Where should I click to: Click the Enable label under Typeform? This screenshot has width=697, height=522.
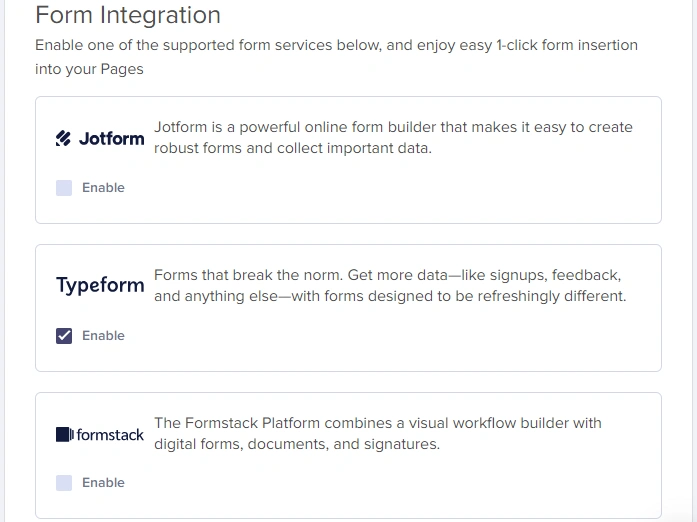[x=103, y=336]
